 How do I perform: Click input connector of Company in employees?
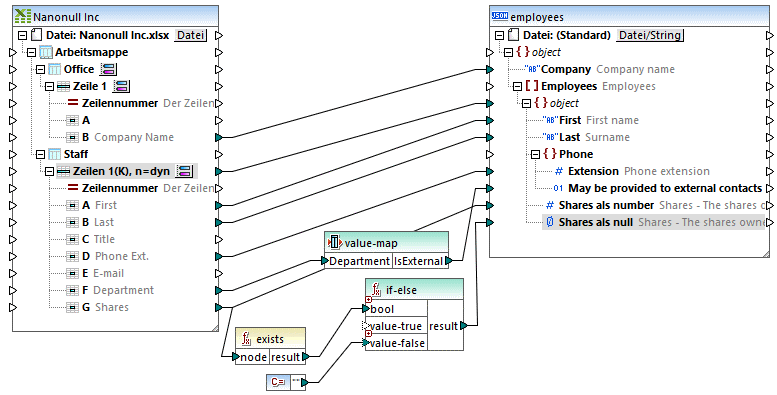click(x=490, y=69)
